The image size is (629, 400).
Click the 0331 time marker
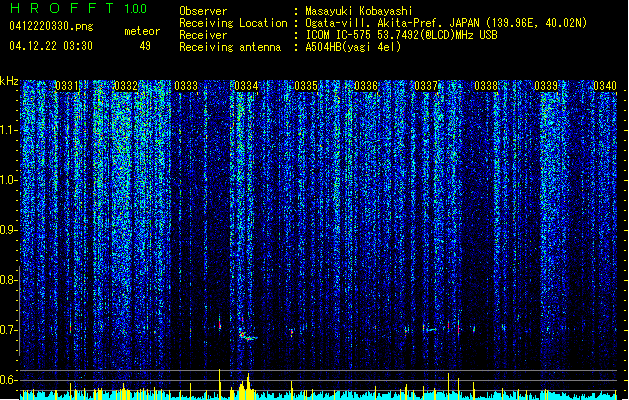67,86
